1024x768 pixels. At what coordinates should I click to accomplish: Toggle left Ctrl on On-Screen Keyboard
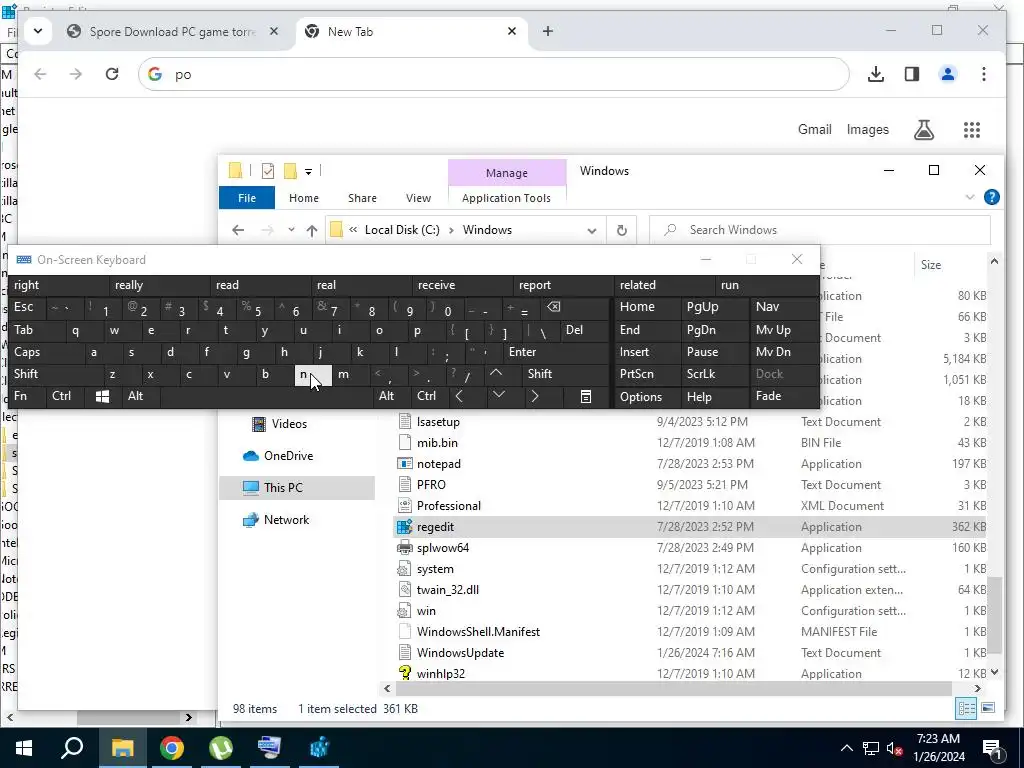pos(65,396)
